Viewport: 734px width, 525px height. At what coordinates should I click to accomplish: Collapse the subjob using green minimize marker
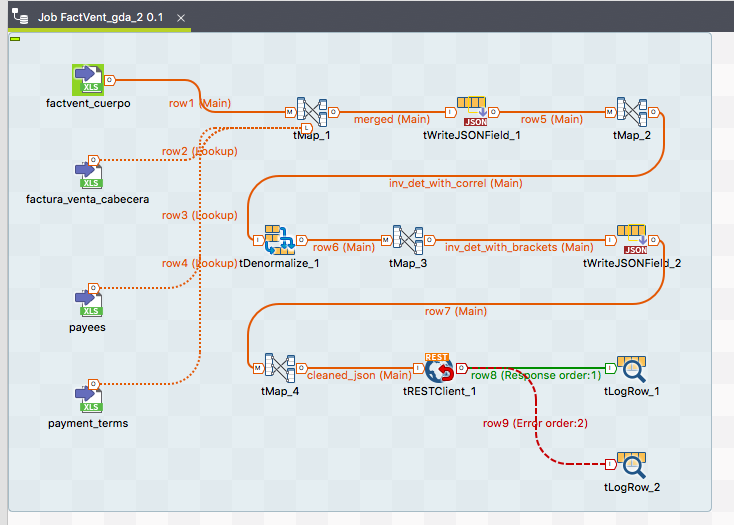[15, 39]
